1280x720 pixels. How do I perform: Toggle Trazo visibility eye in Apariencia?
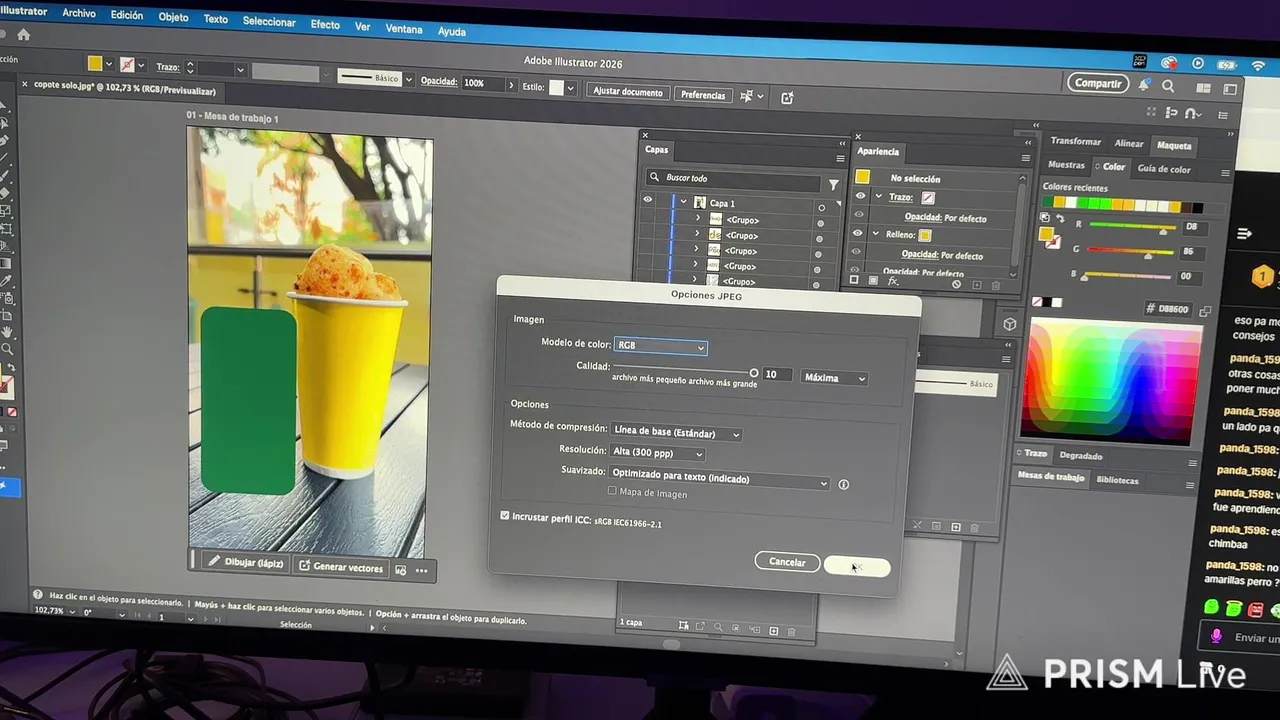(x=859, y=196)
